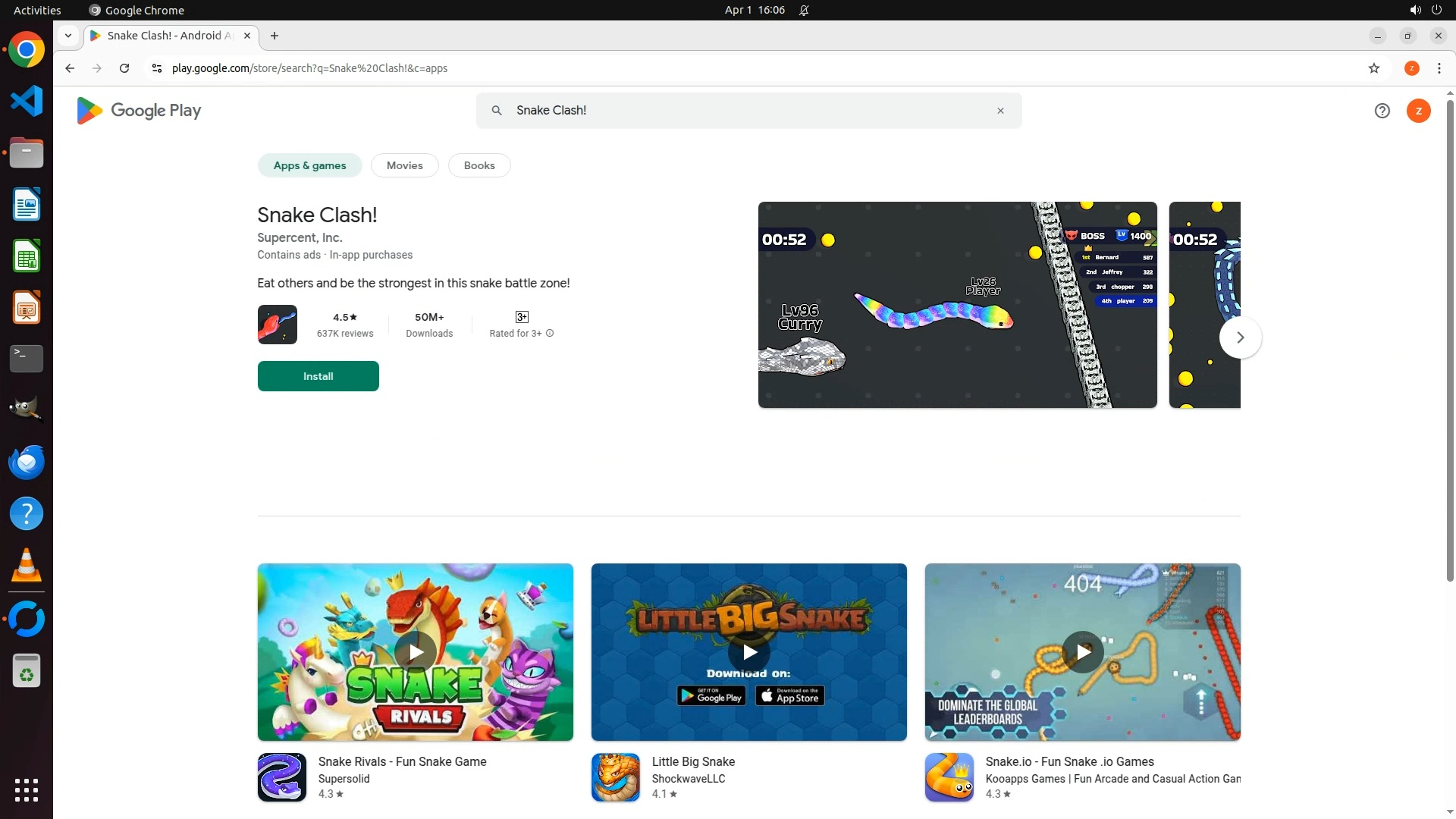The image size is (1456, 819).
Task: Show next screenshot with carousel arrow
Action: [1240, 337]
